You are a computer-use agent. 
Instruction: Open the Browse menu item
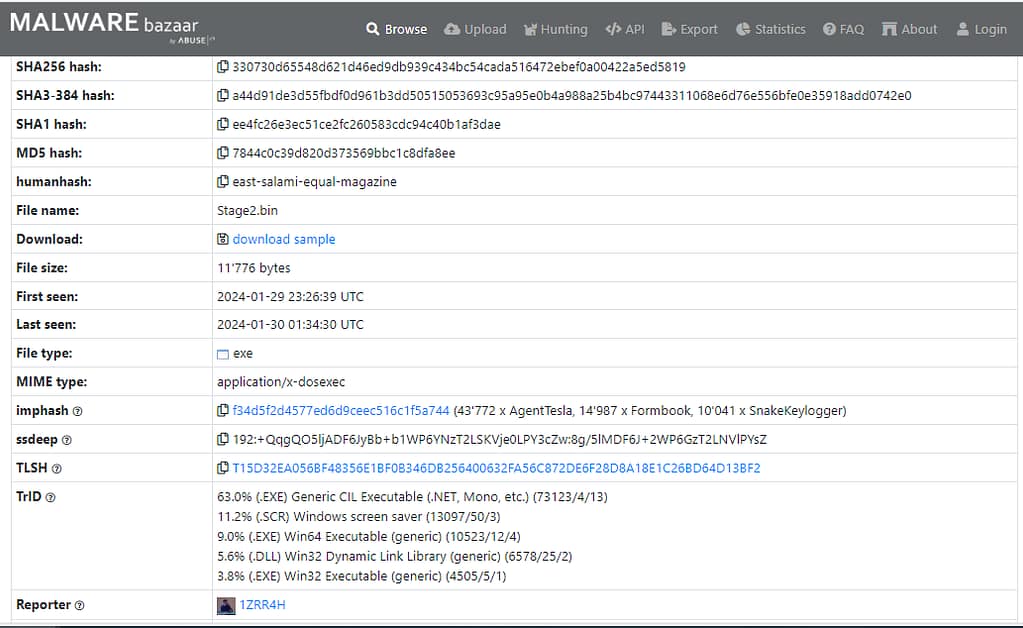click(x=396, y=29)
